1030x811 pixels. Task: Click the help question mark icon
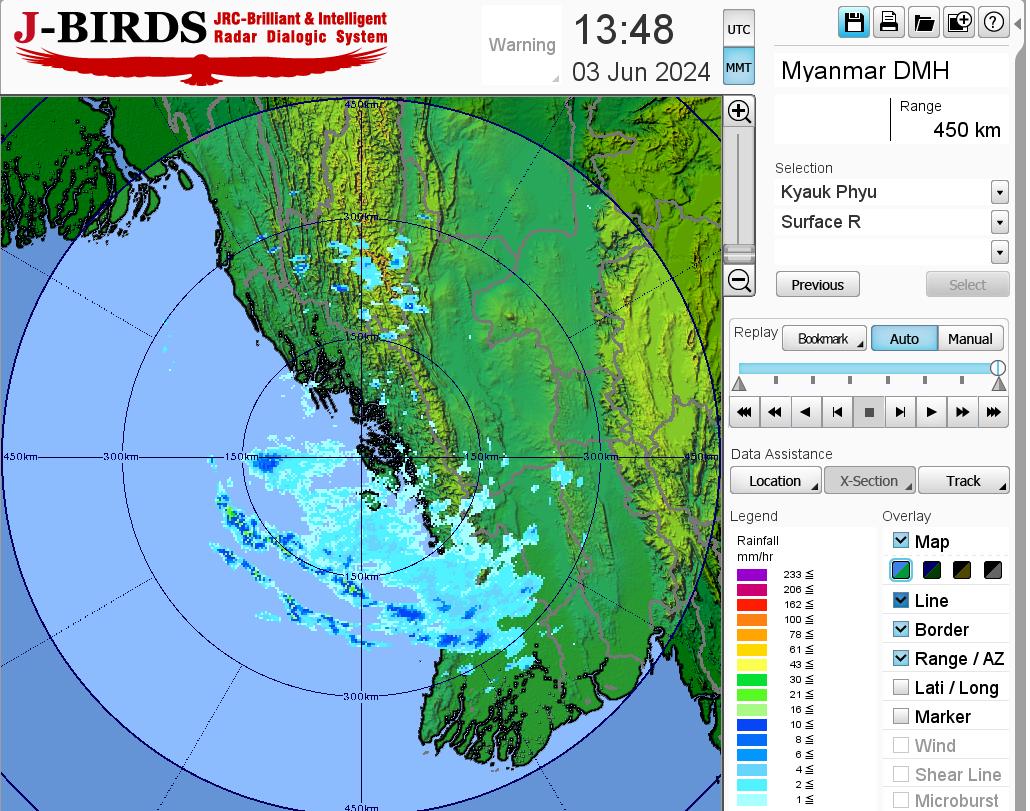pos(993,23)
